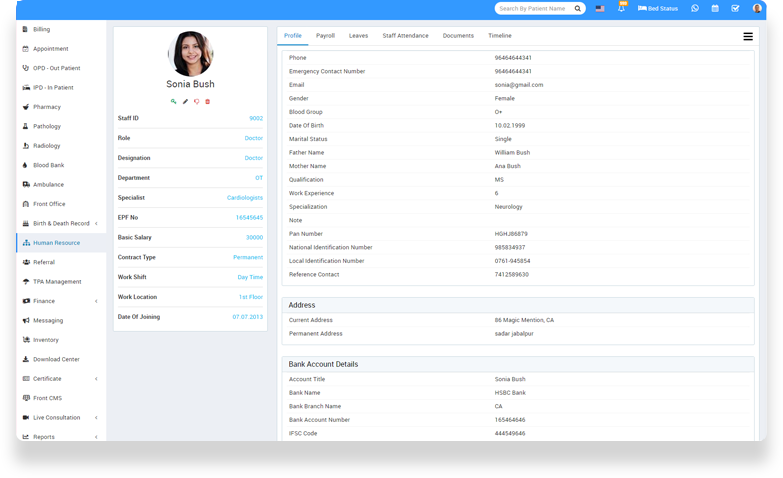Screen dimensions: 783x478
Task: Open WhatsApp icon in the header
Action: click(695, 8)
